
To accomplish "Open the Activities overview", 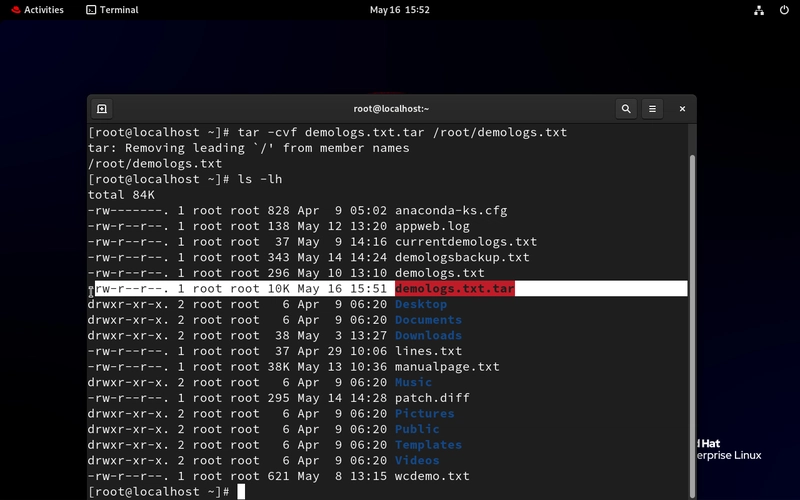I will pyautogui.click(x=38, y=10).
